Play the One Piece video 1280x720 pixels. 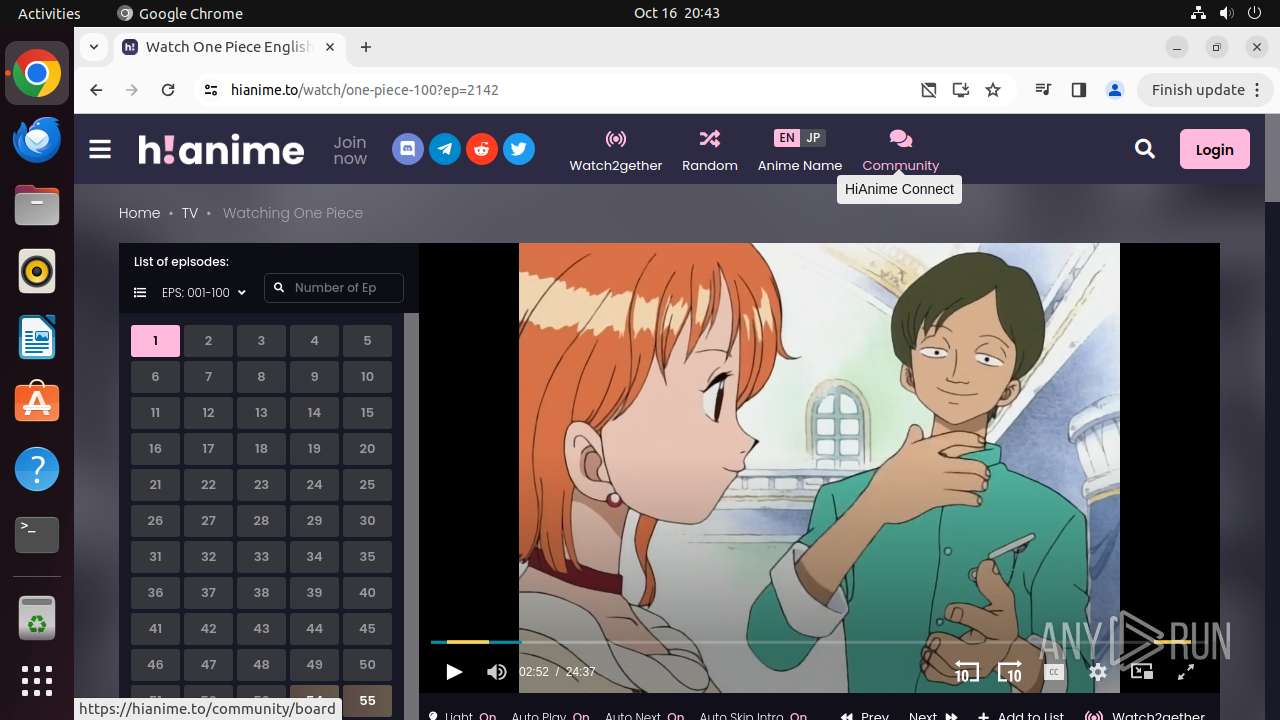454,672
